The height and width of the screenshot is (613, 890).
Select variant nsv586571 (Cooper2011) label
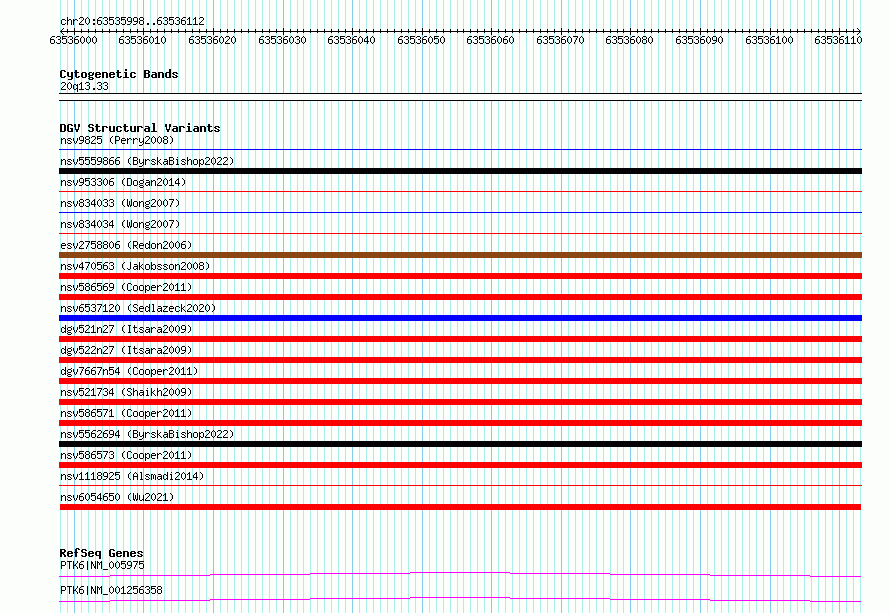pyautogui.click(x=126, y=413)
